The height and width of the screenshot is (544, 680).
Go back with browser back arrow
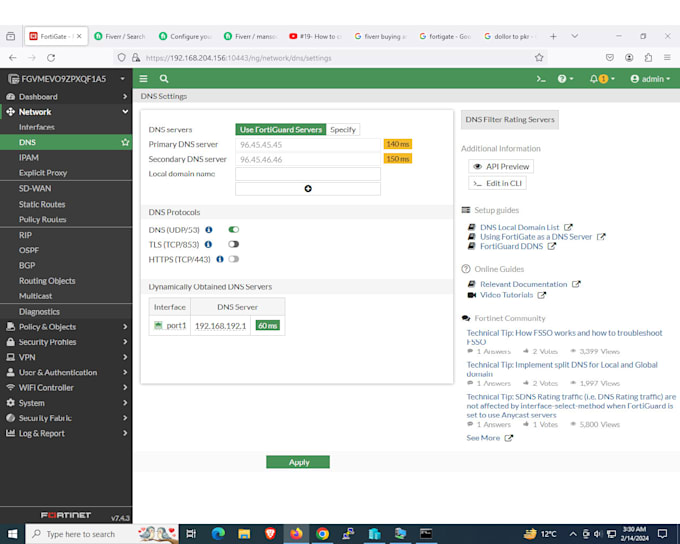click(13, 58)
